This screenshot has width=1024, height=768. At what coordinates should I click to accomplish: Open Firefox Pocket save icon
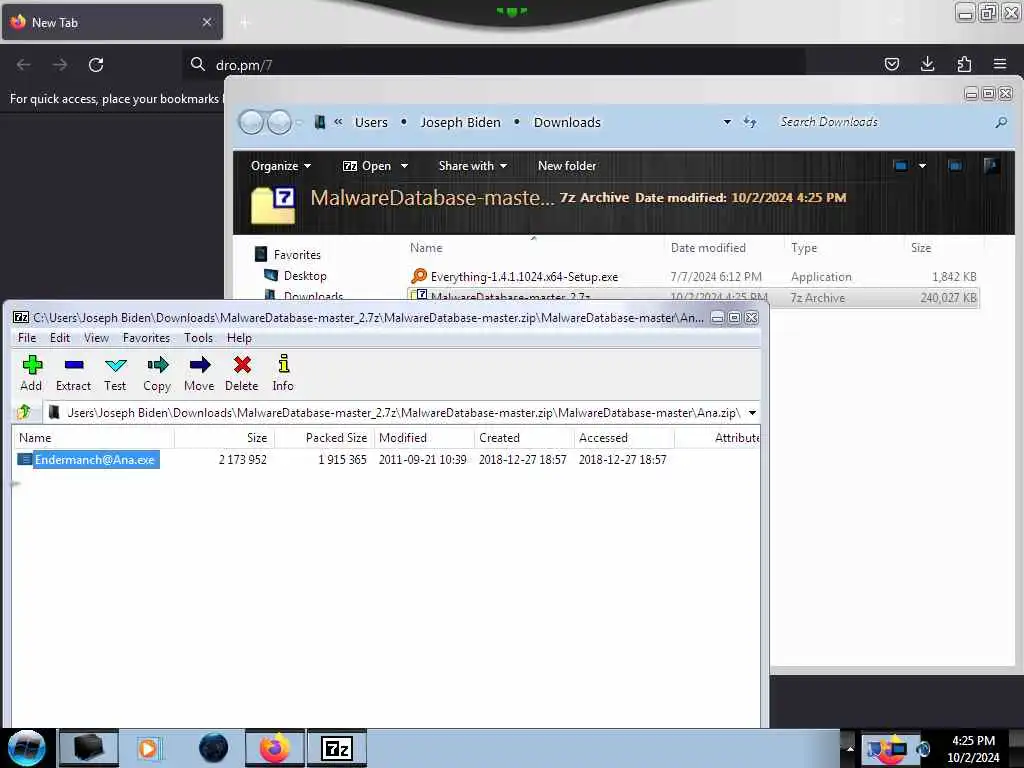click(x=891, y=64)
